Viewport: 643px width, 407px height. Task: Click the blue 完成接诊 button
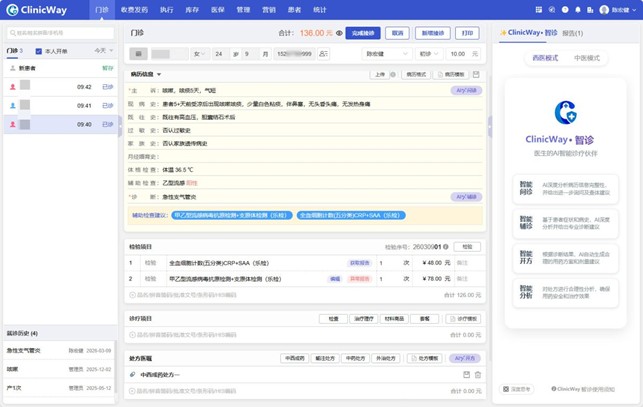tap(363, 33)
